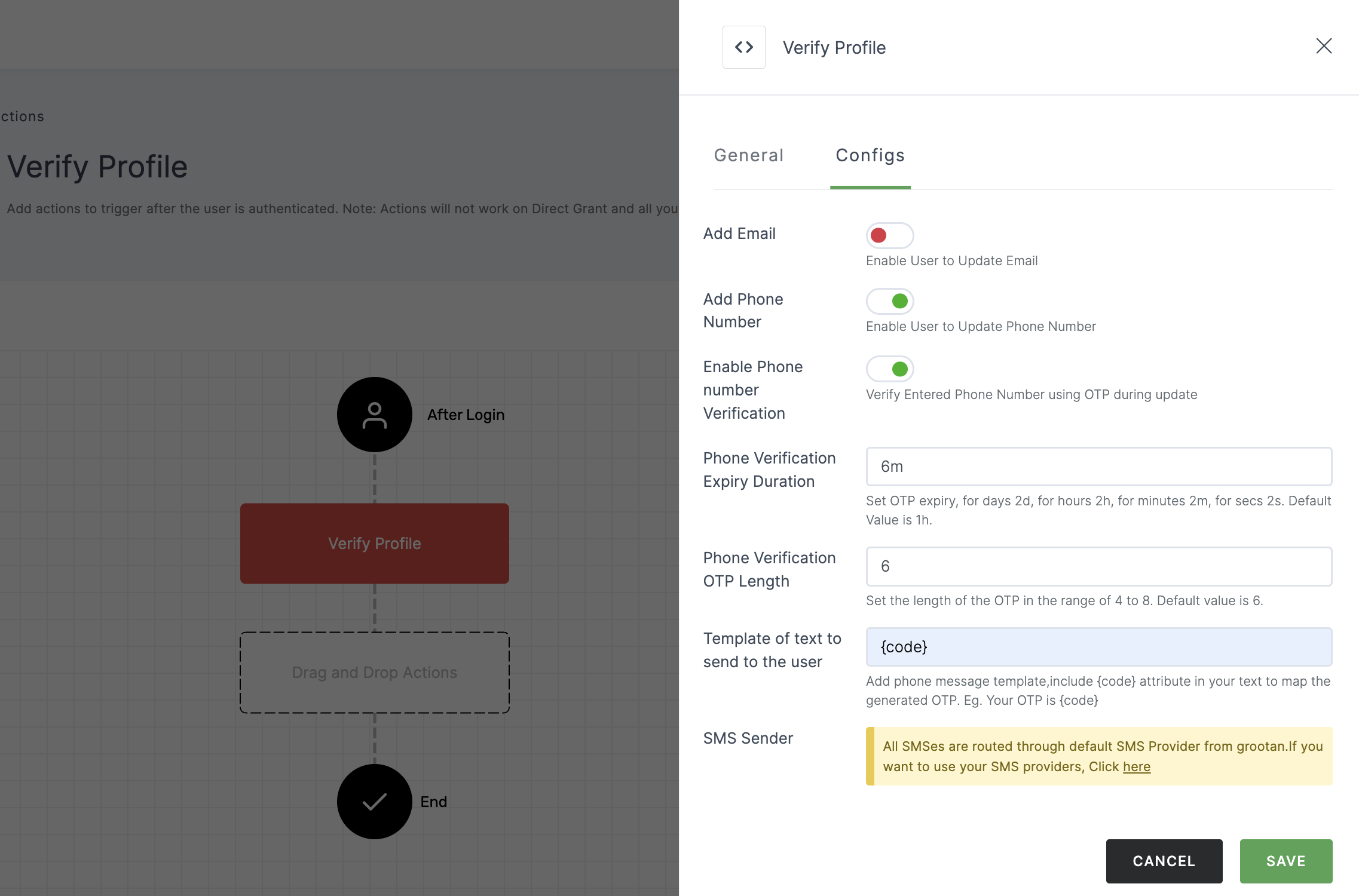The height and width of the screenshot is (896, 1359).
Task: Click the close X icon on panel
Action: coord(1324,45)
